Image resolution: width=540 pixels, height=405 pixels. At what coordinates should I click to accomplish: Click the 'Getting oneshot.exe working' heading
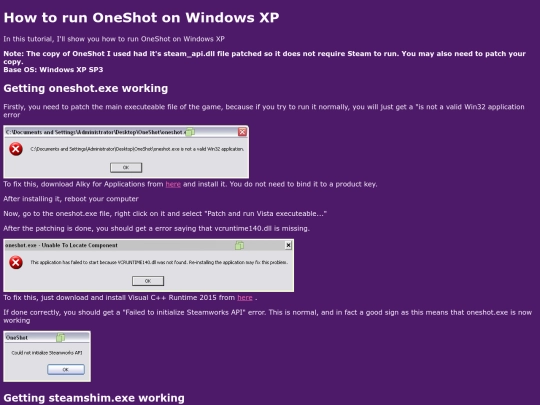click(x=86, y=88)
